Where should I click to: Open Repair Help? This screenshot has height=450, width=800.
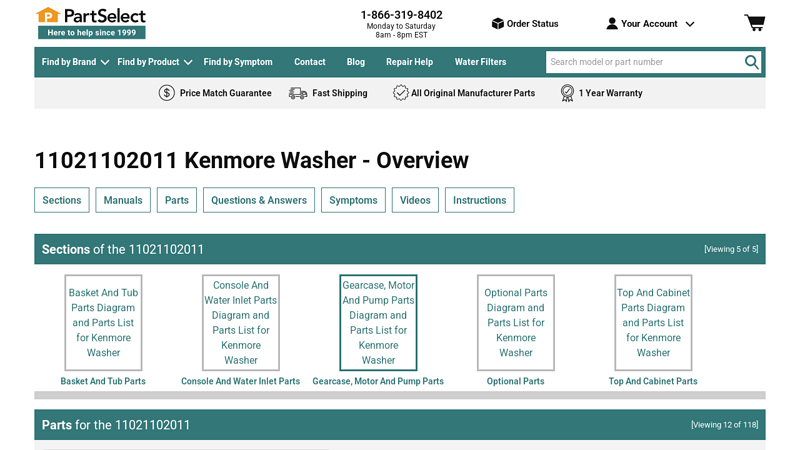(x=409, y=62)
